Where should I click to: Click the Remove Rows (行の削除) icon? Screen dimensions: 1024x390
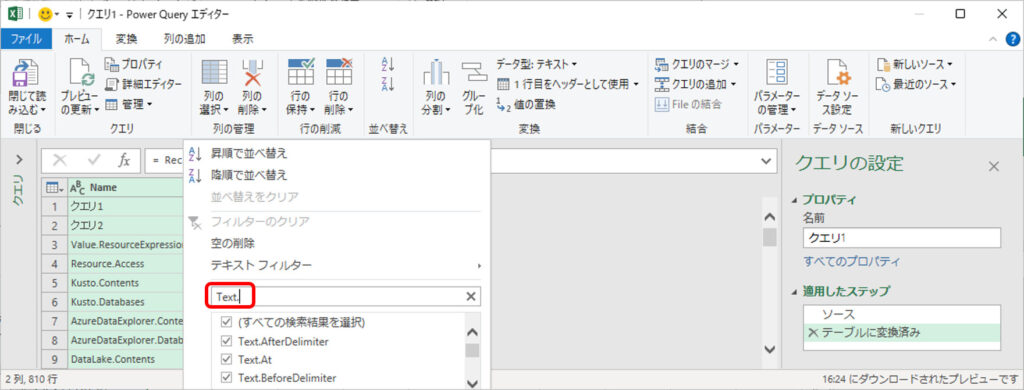(x=339, y=71)
